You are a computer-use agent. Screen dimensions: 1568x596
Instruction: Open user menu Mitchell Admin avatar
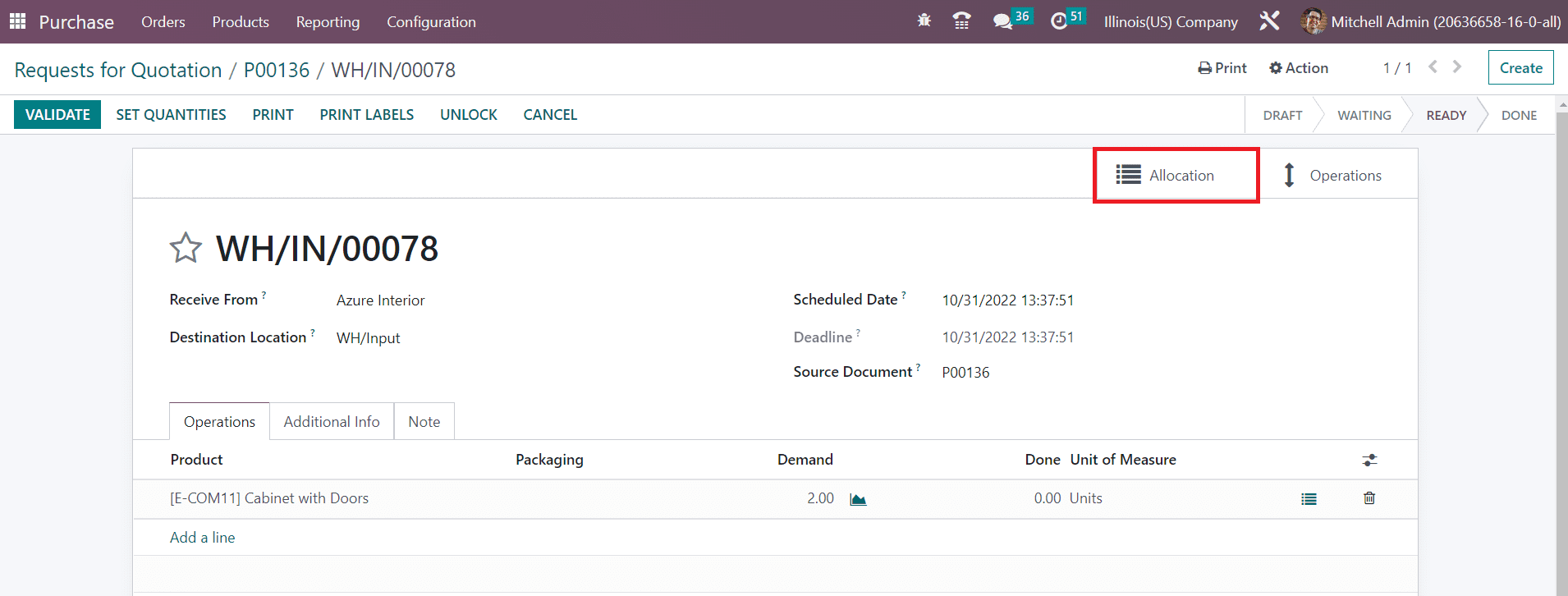[x=1314, y=21]
